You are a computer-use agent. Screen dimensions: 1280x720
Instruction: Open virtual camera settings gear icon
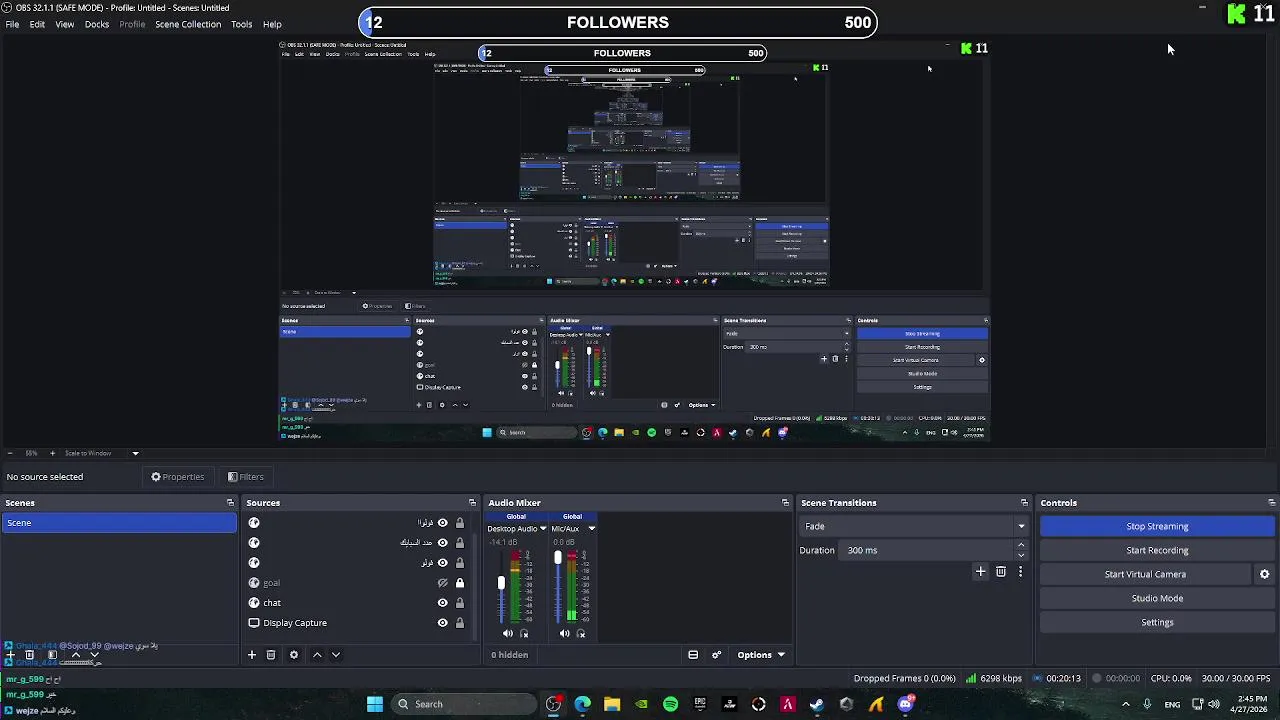coord(1264,574)
